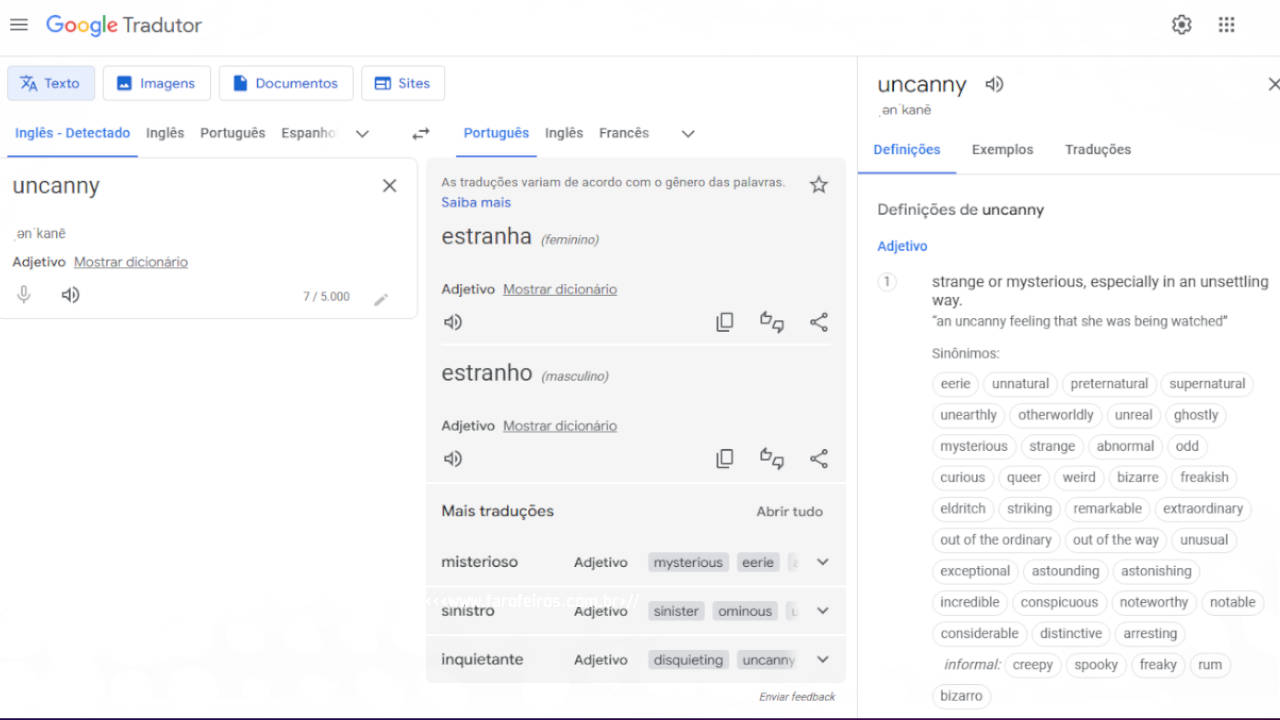Switch to the Definições tab

click(907, 150)
